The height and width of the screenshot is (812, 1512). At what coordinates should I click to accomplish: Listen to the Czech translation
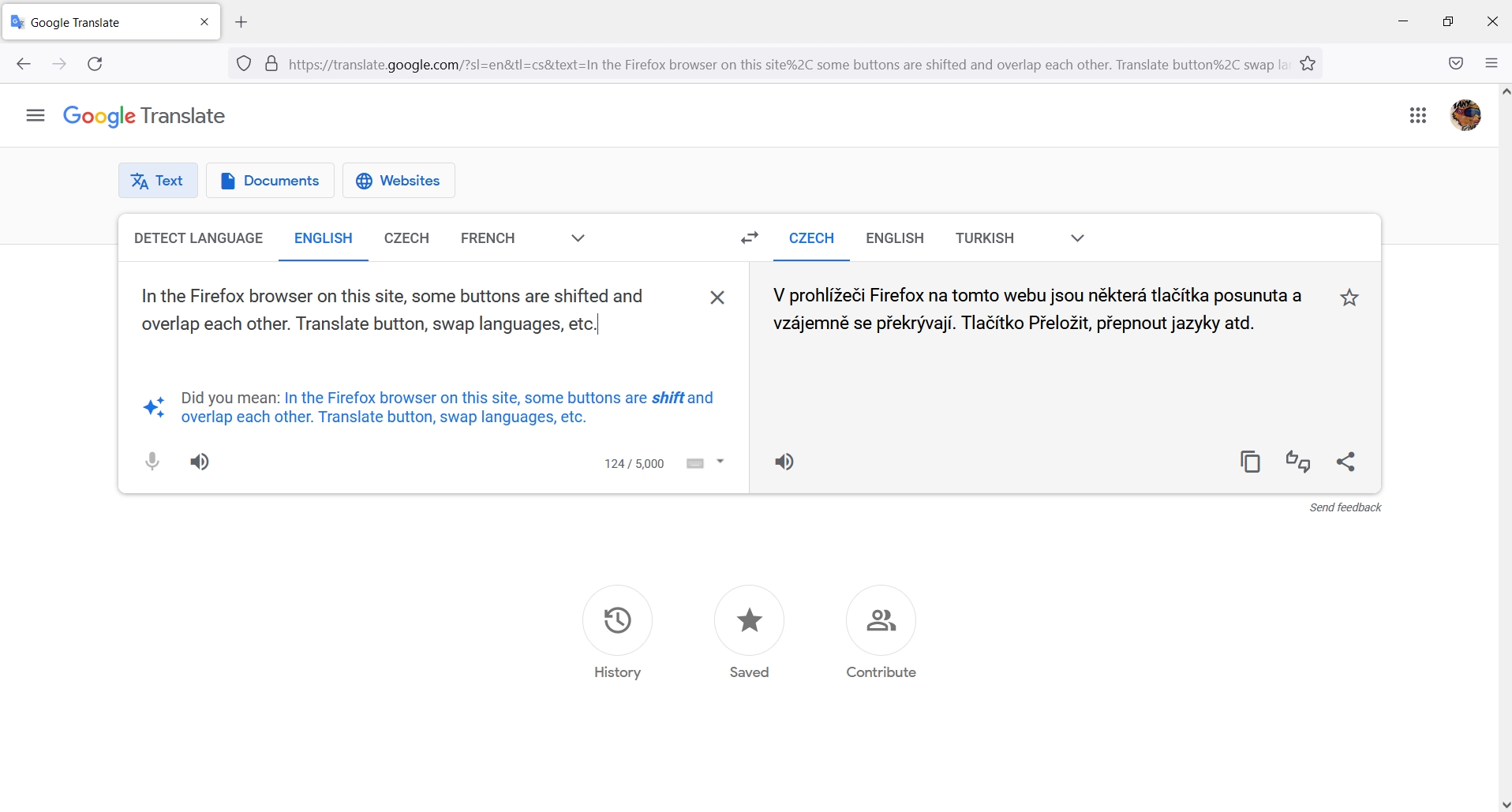tap(784, 462)
